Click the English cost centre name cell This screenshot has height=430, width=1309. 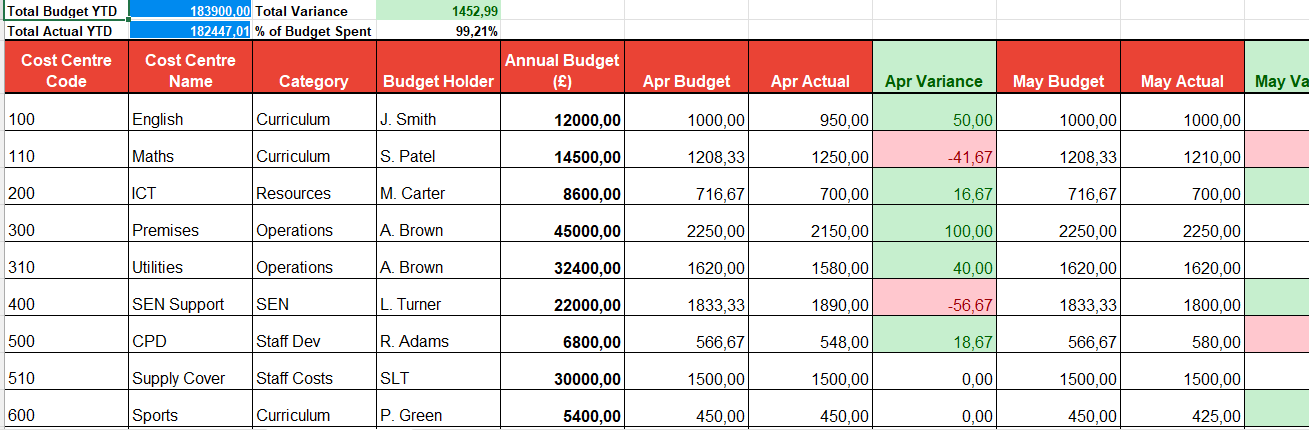[x=190, y=119]
